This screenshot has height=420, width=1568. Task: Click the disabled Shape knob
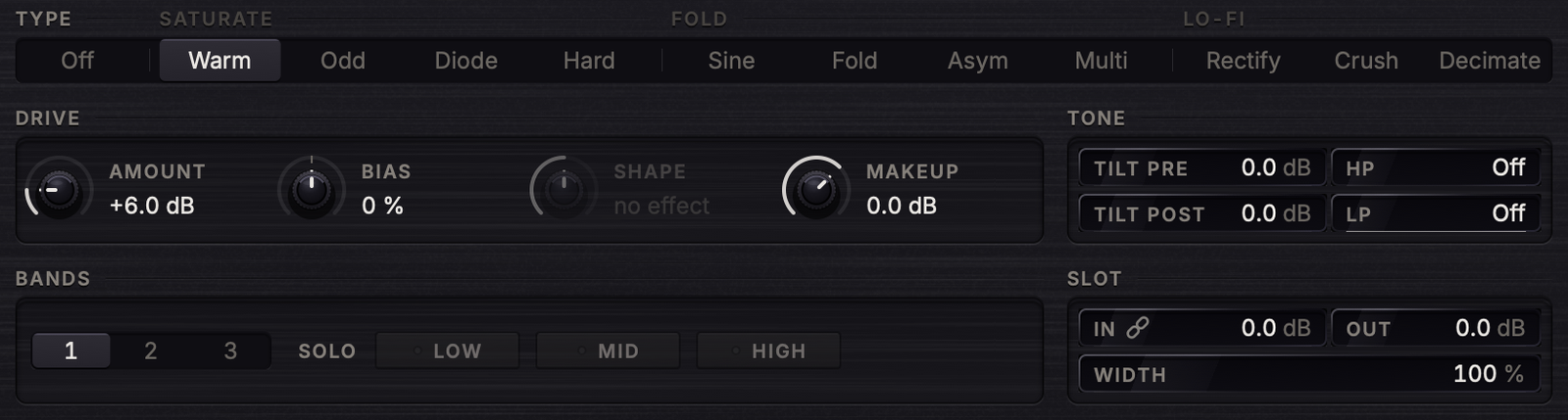563,188
